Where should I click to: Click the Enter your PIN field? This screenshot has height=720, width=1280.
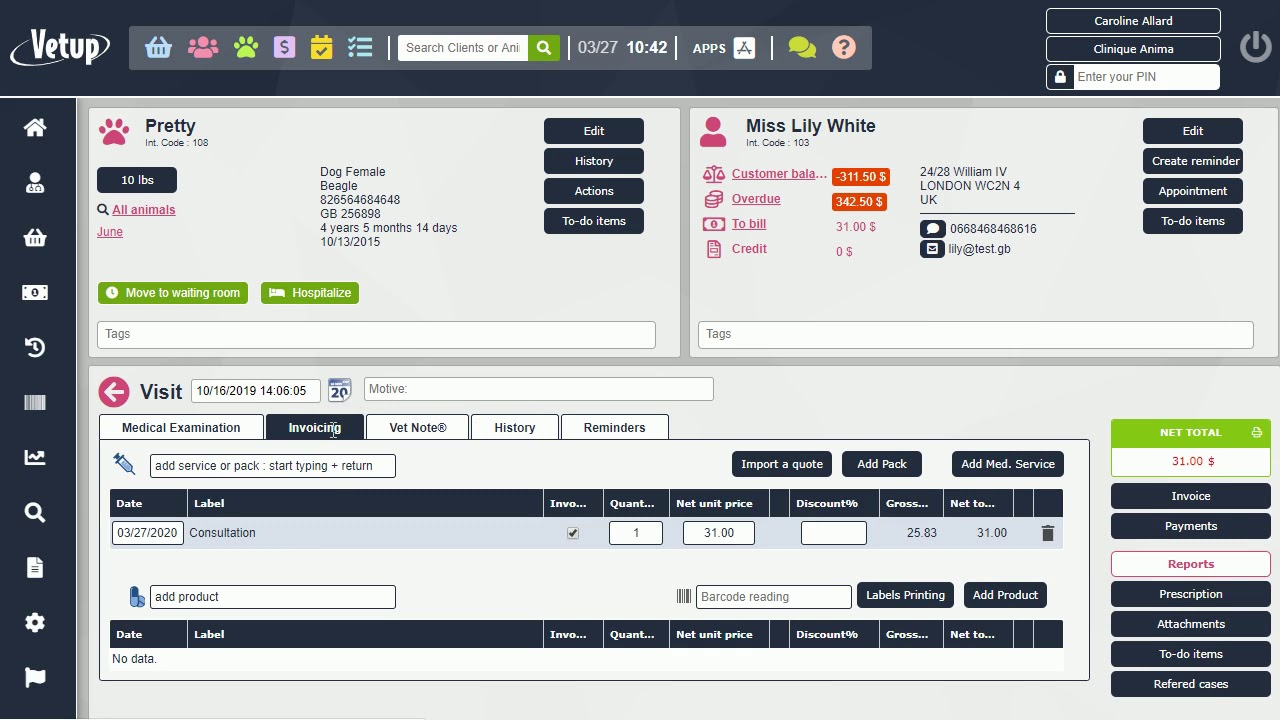point(1145,77)
